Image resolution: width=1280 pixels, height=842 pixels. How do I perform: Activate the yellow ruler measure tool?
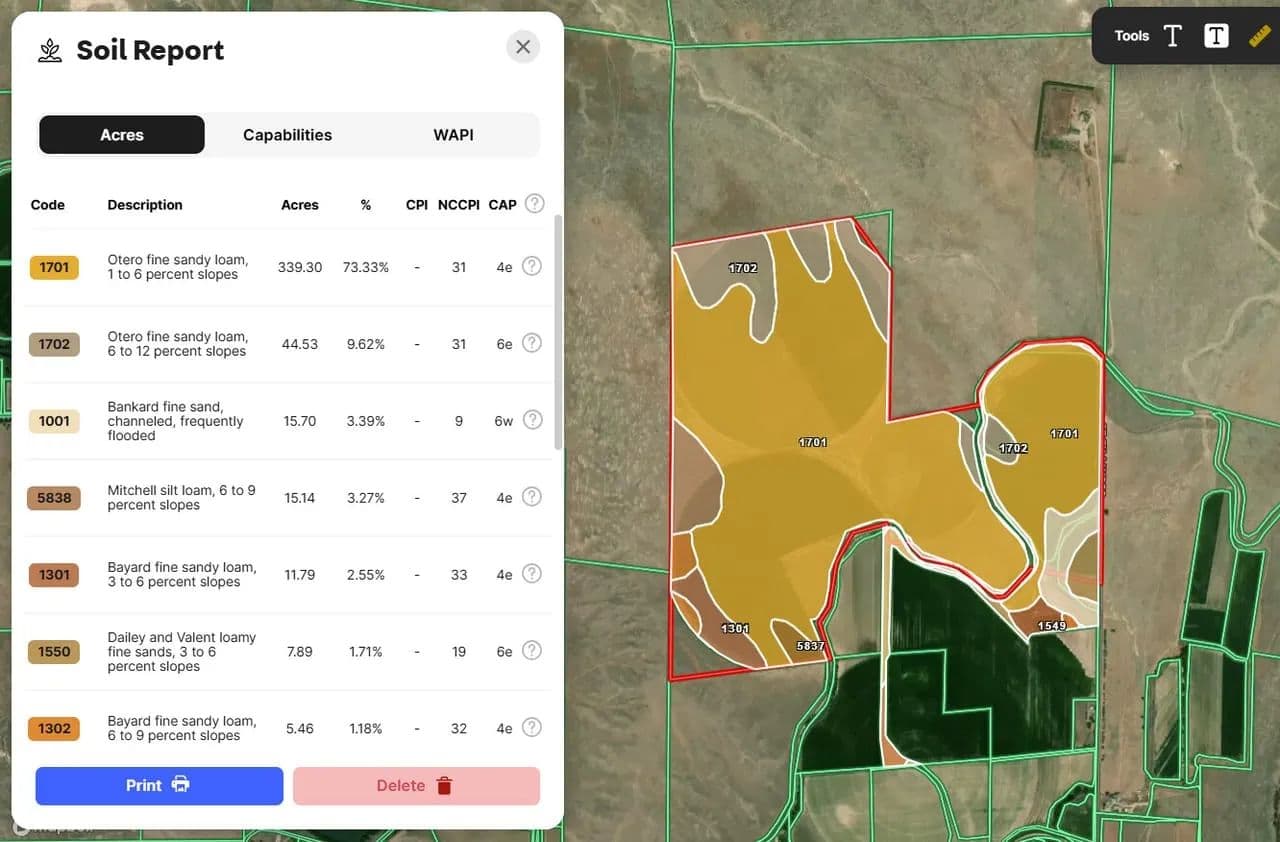1259,37
